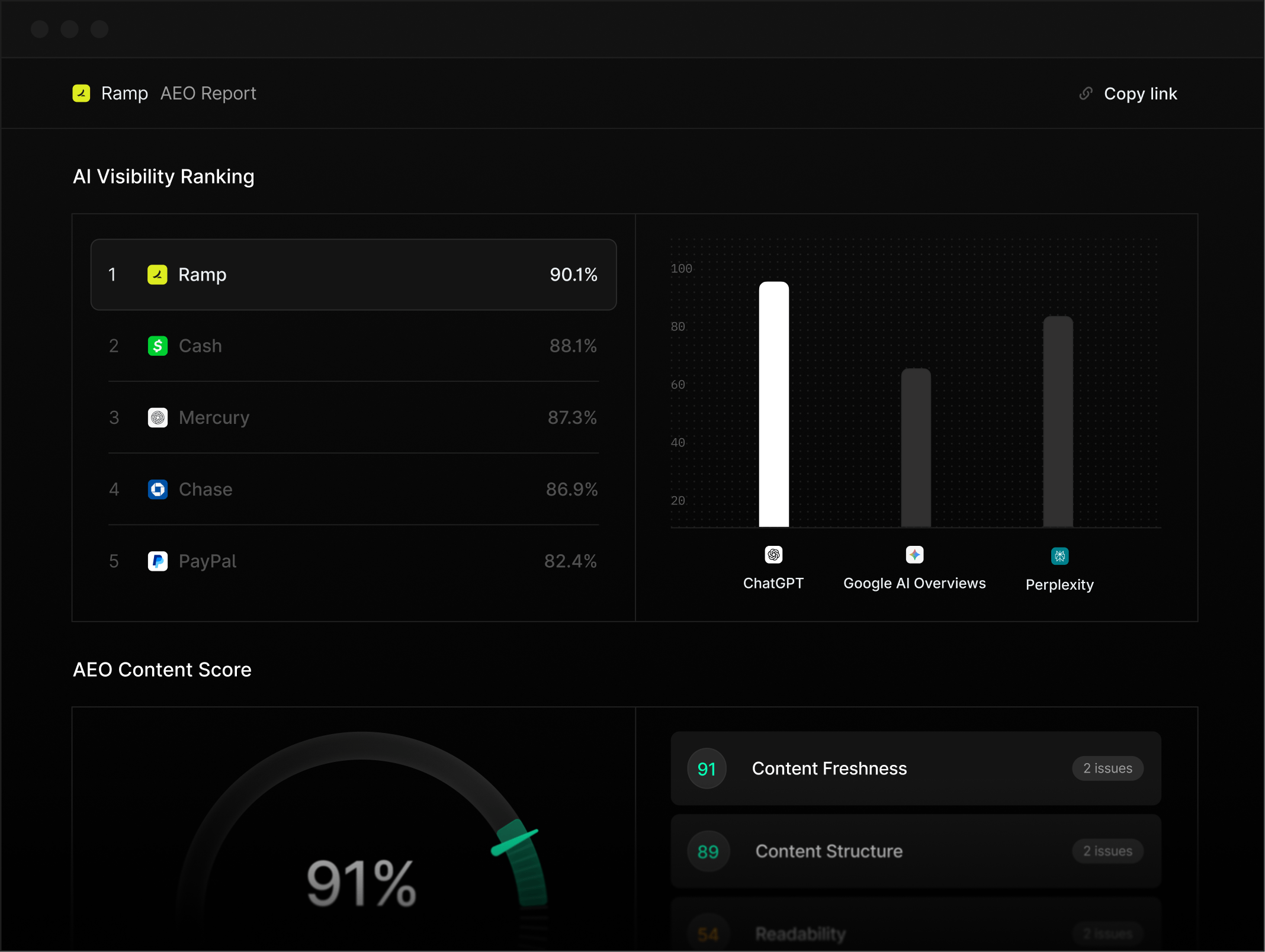1265x952 pixels.
Task: Click the Cash App green dollar icon
Action: coord(158,346)
